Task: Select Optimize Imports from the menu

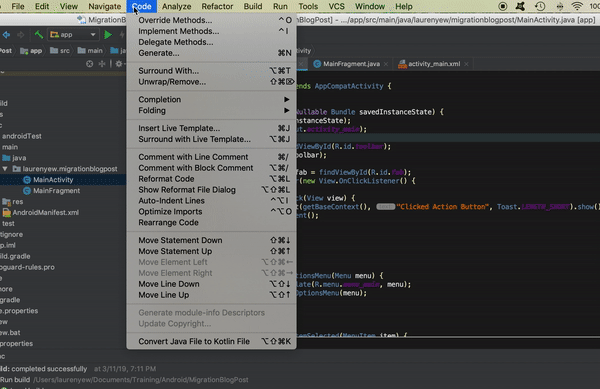Action: tap(211, 212)
